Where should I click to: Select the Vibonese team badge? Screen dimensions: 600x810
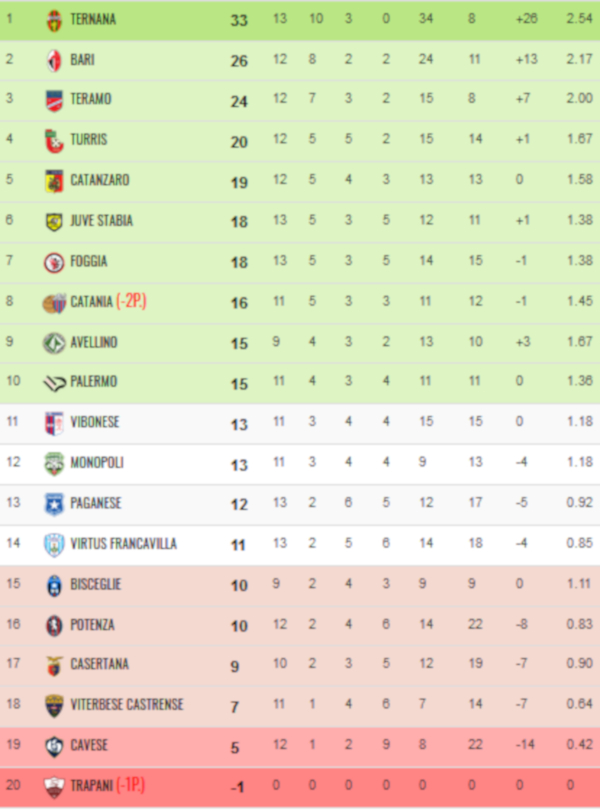(54, 423)
